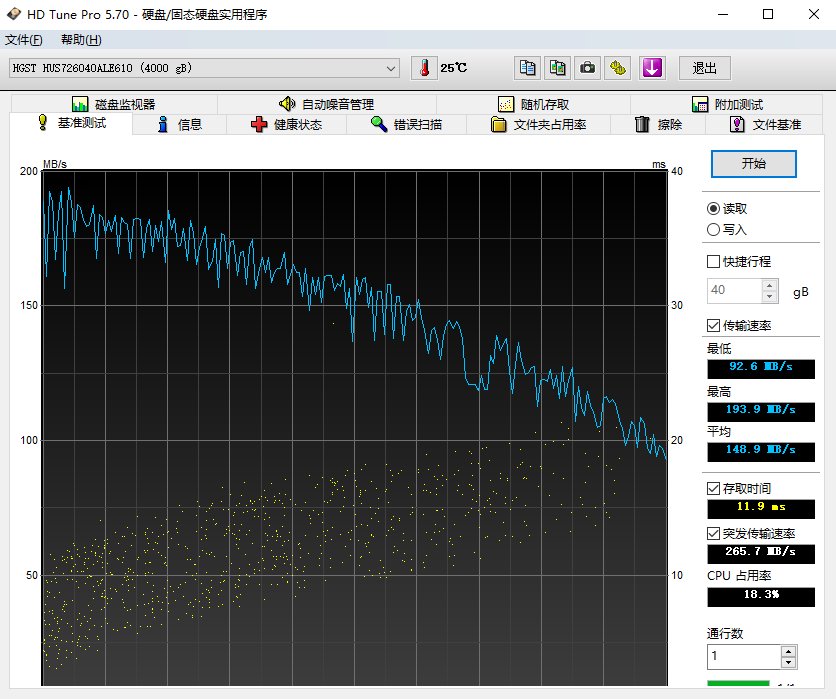Open the 文件夹占用率 tab
This screenshot has width=836, height=699.
[x=538, y=125]
